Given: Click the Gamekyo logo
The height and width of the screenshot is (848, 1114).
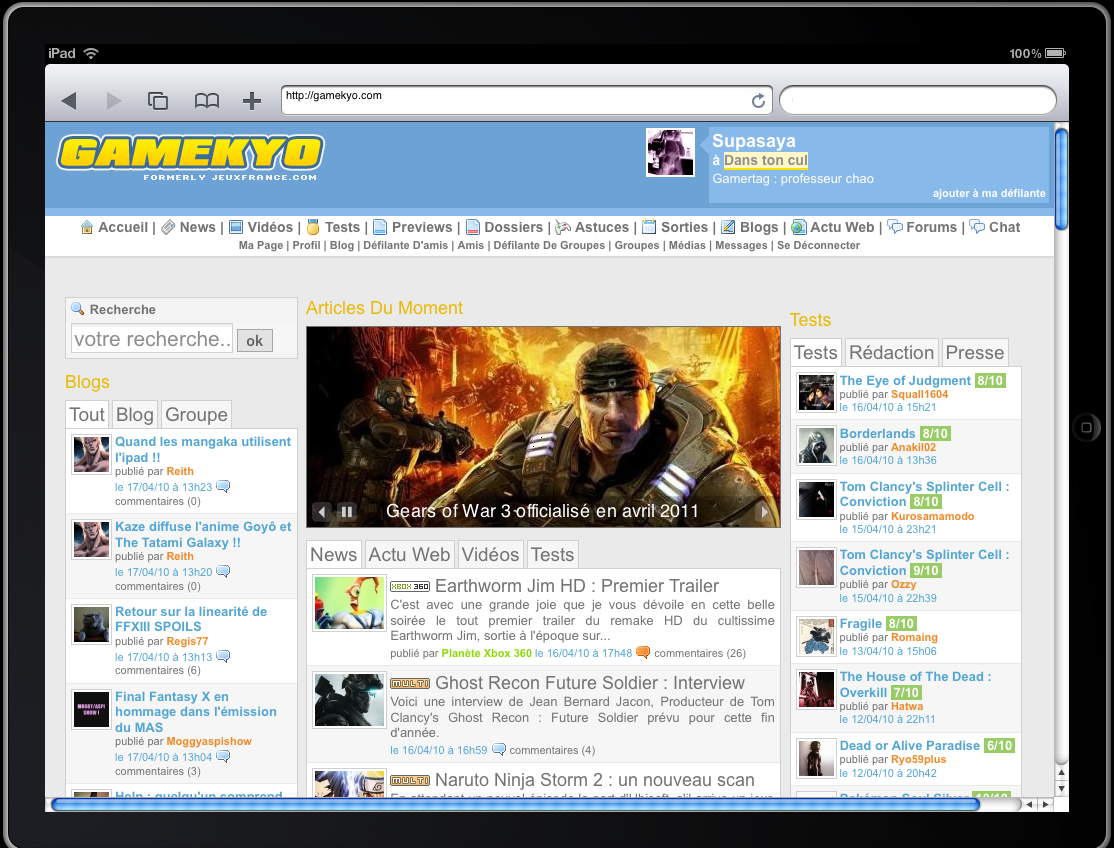Looking at the screenshot, I should pos(190,157).
